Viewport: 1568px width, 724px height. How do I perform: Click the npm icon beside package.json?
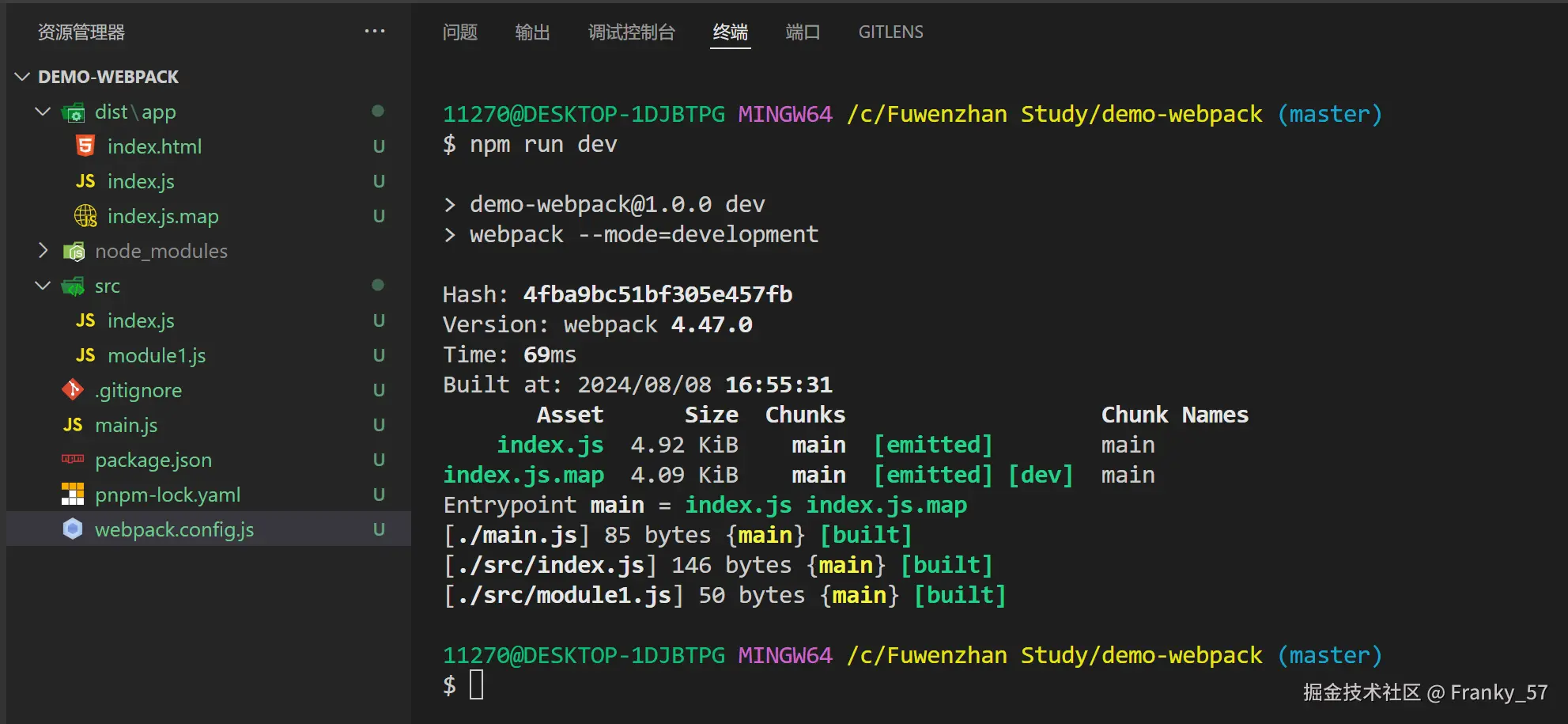pyautogui.click(x=73, y=460)
